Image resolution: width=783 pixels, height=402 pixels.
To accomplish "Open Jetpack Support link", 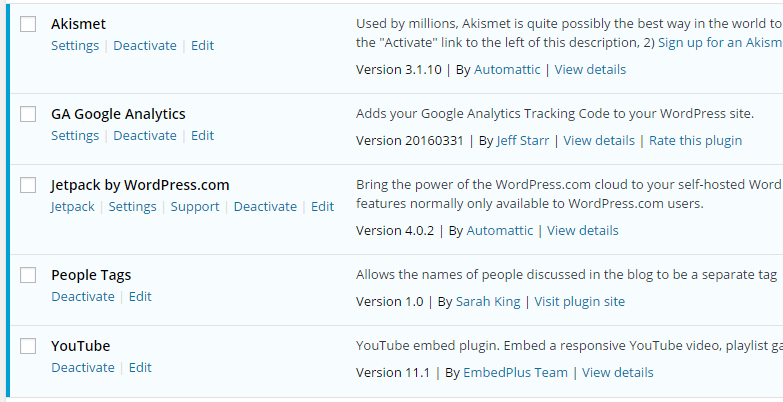I will 195,207.
